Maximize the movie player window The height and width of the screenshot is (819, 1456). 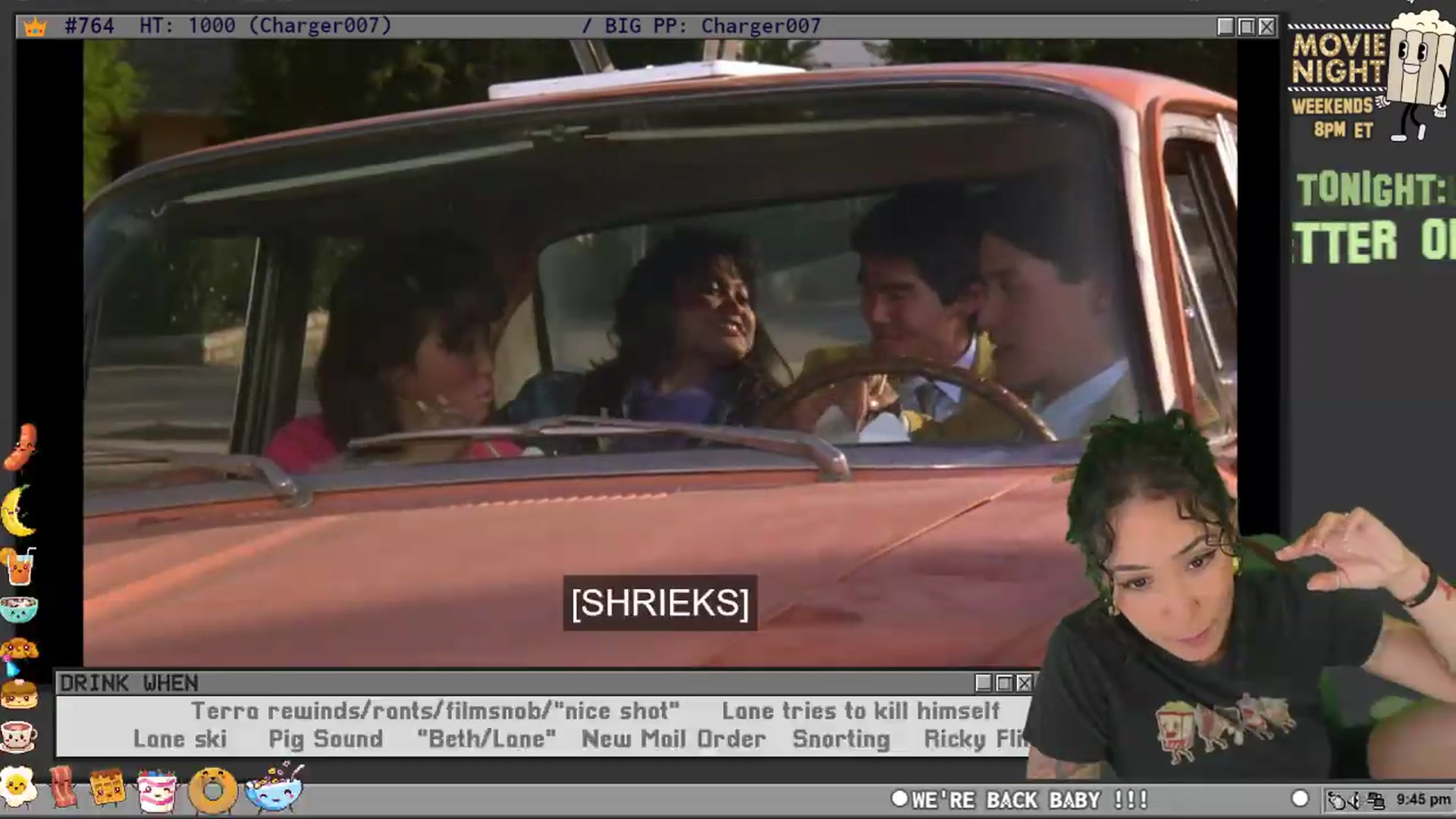tap(1246, 27)
